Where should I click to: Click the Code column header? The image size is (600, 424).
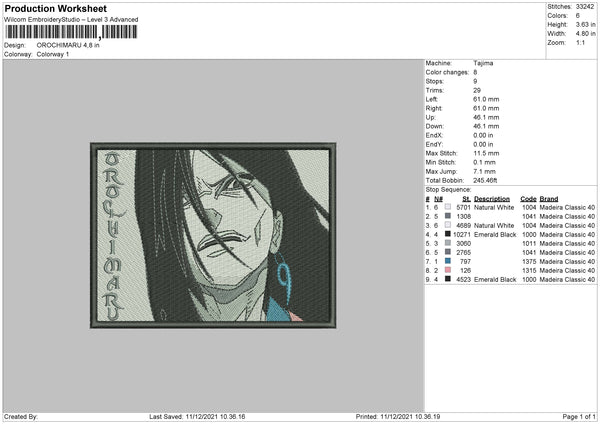point(528,199)
